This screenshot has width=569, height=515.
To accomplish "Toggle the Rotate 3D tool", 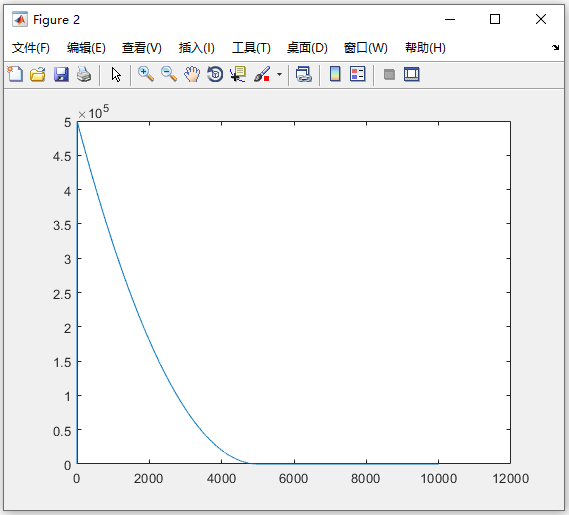I will [x=215, y=74].
